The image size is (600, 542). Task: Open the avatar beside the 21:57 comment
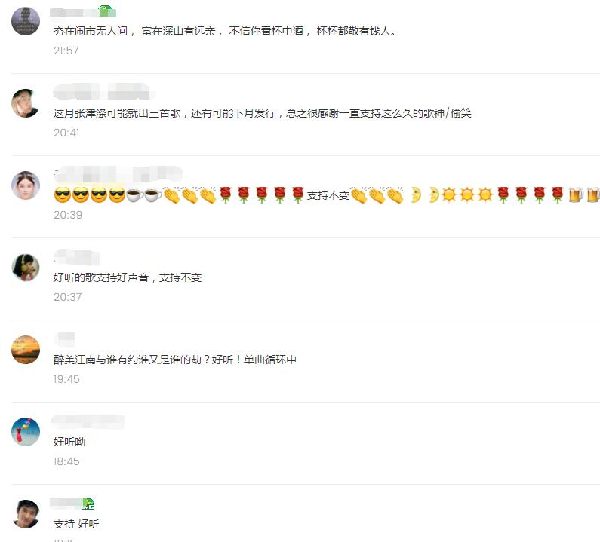26,21
